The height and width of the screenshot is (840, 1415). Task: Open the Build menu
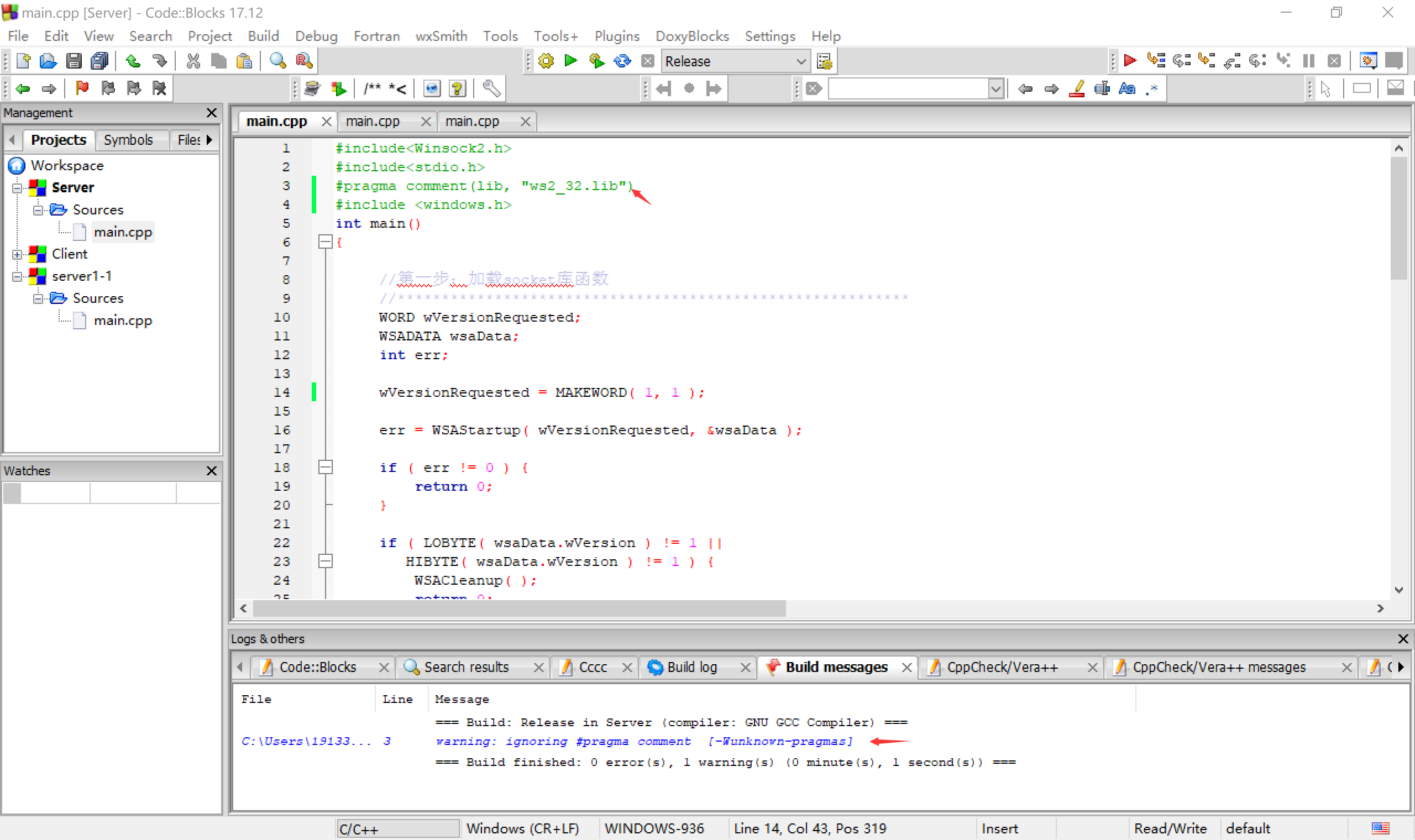263,36
